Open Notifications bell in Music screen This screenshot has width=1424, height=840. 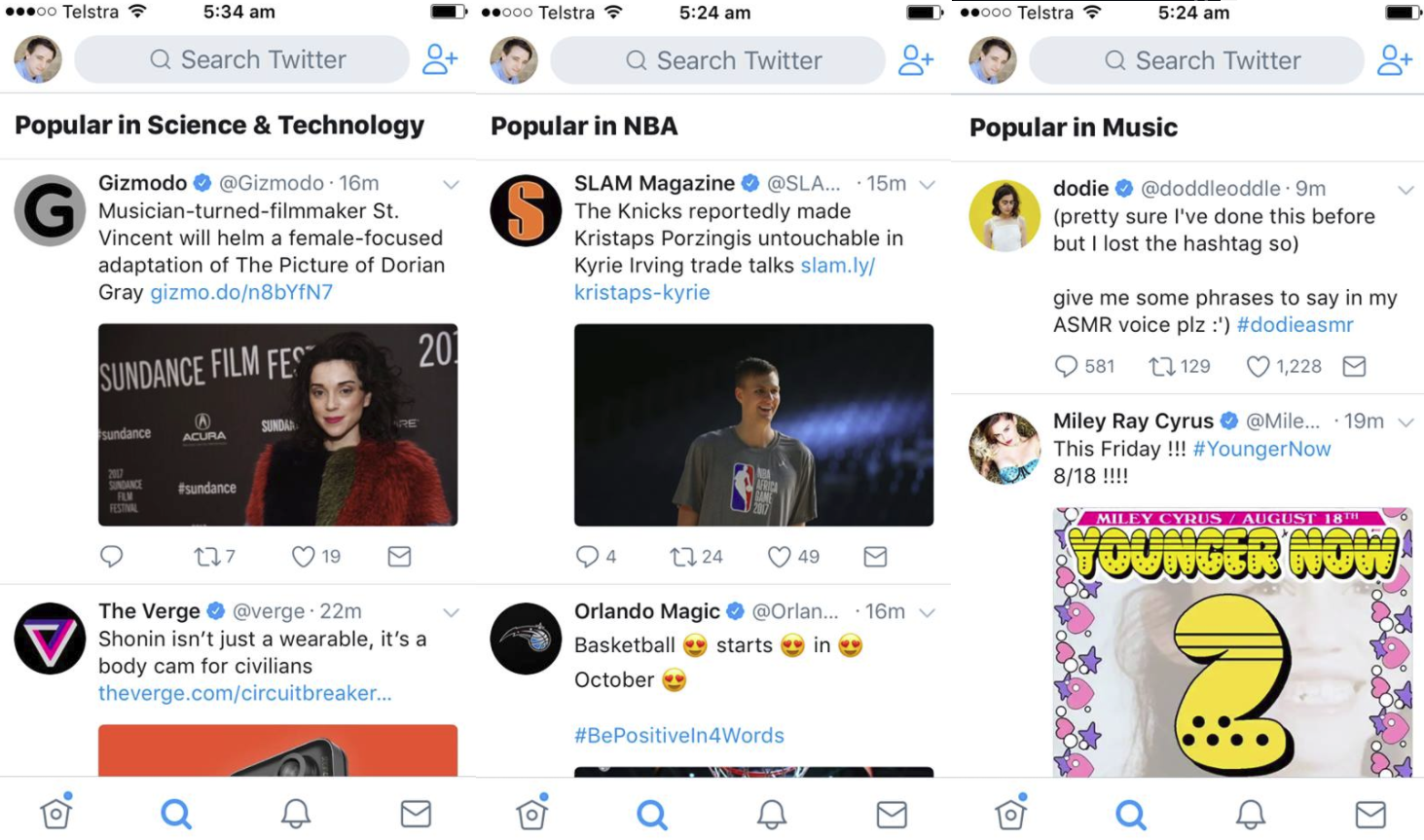(x=1251, y=813)
